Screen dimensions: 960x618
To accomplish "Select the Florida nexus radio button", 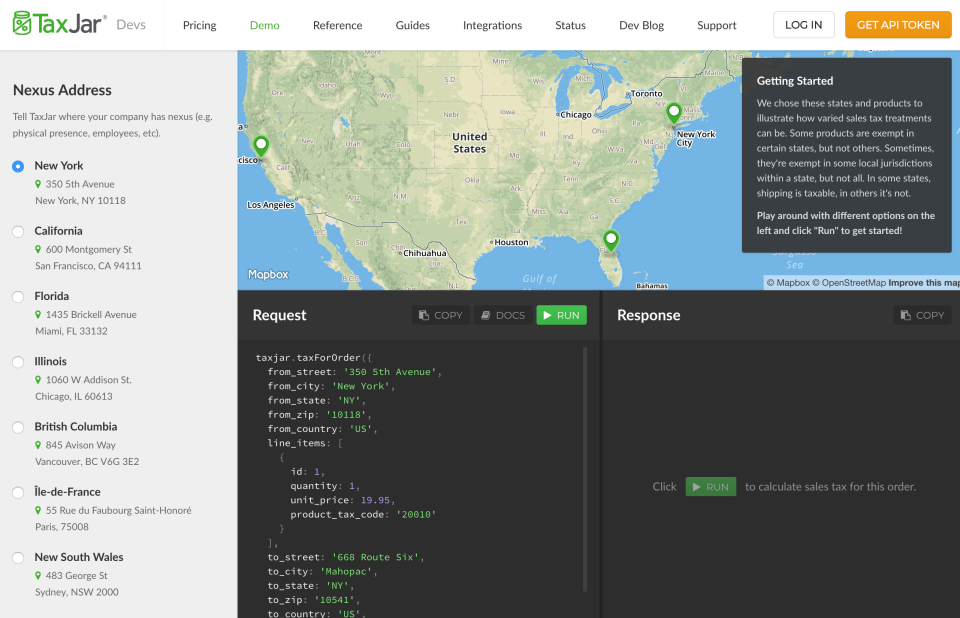I will (x=18, y=296).
